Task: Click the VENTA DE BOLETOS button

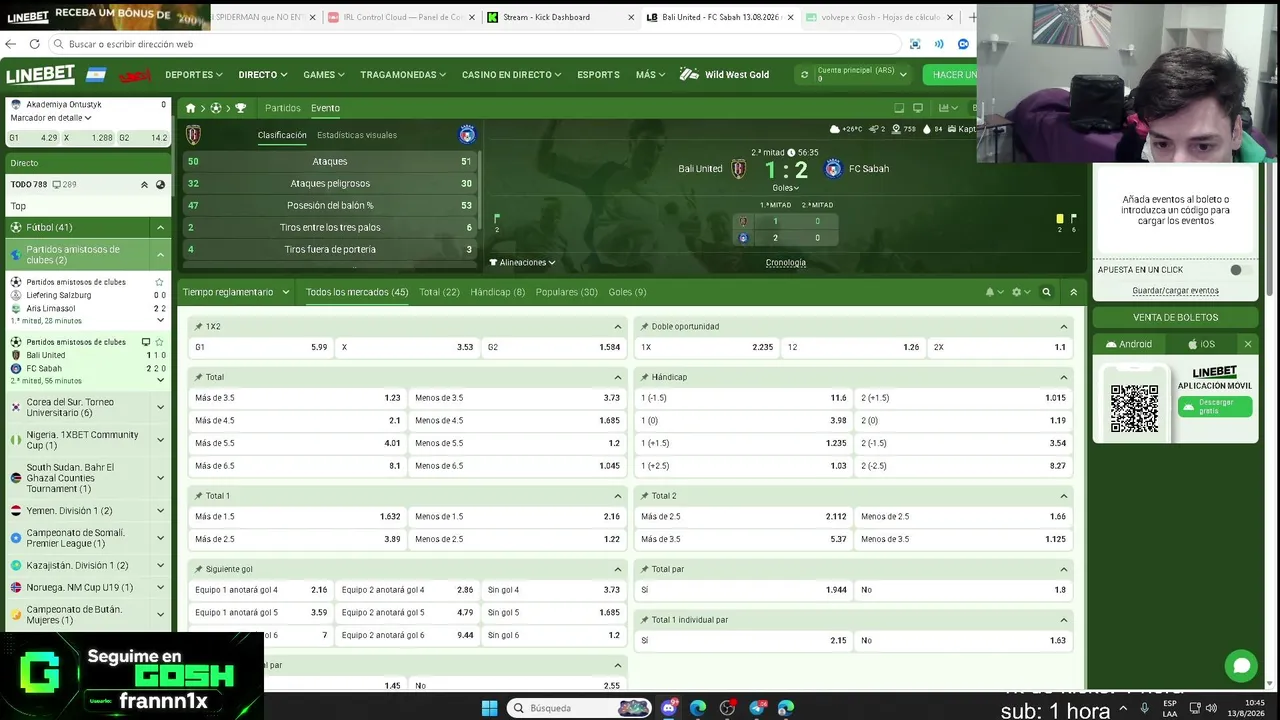Action: [1175, 317]
